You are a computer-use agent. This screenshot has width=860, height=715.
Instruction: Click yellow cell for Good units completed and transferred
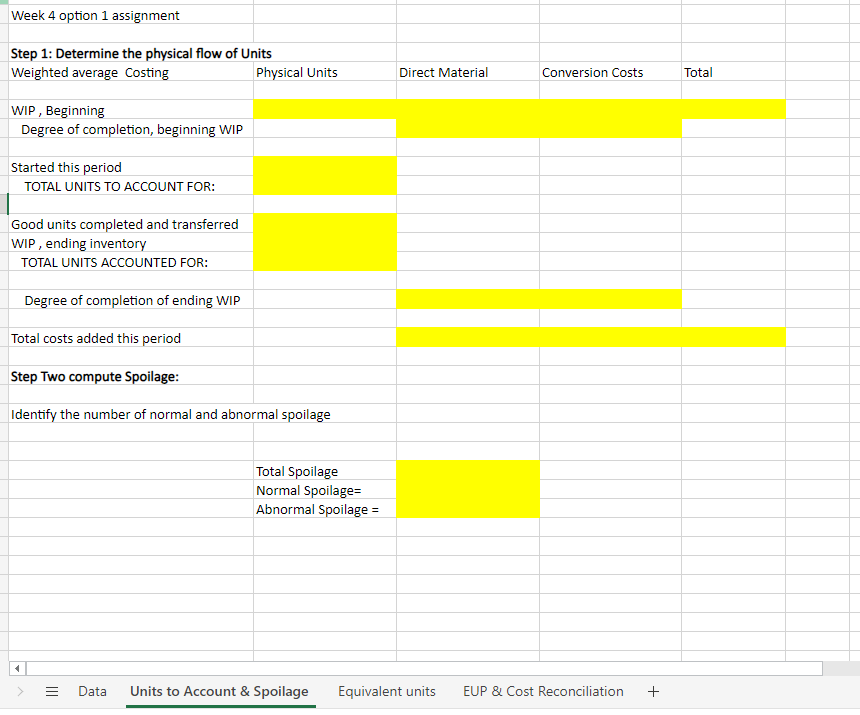coord(325,223)
